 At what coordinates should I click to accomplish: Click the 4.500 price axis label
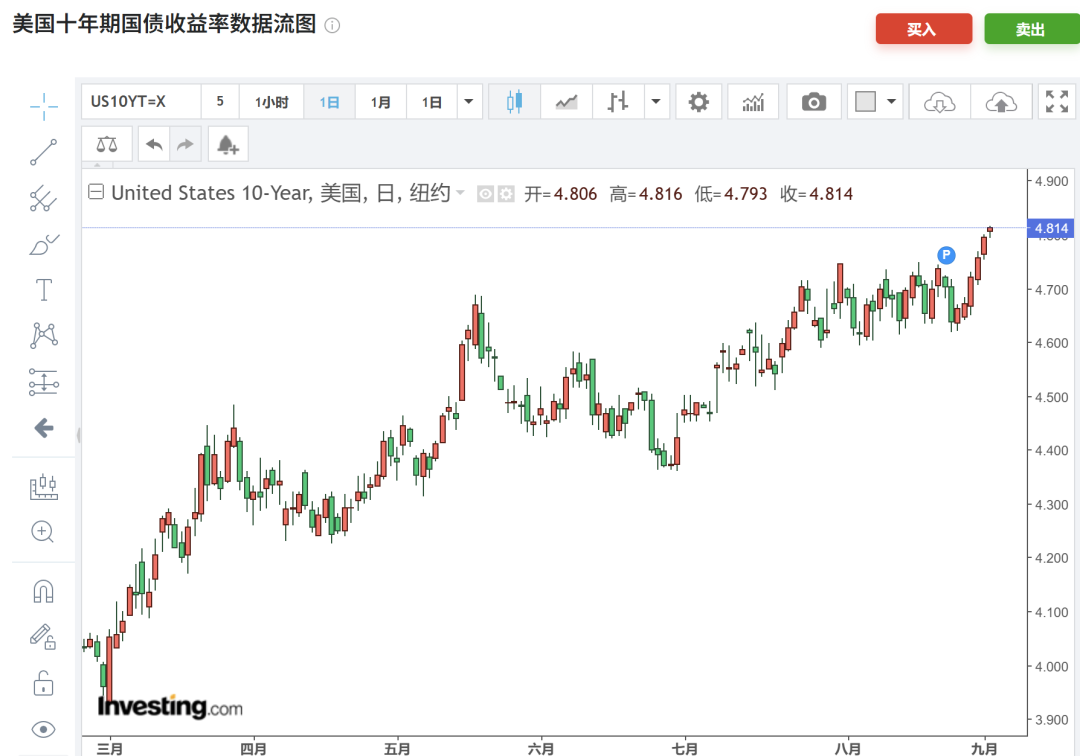1052,397
